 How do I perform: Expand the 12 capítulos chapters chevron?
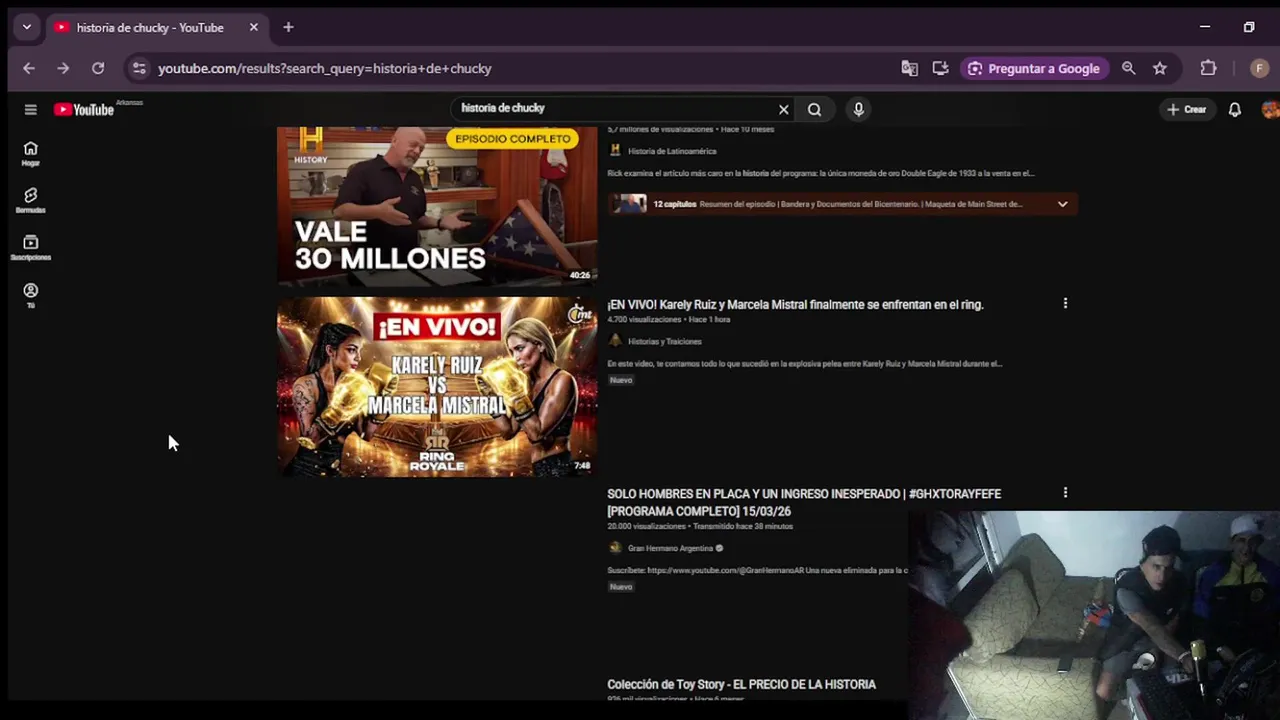[x=1062, y=204]
